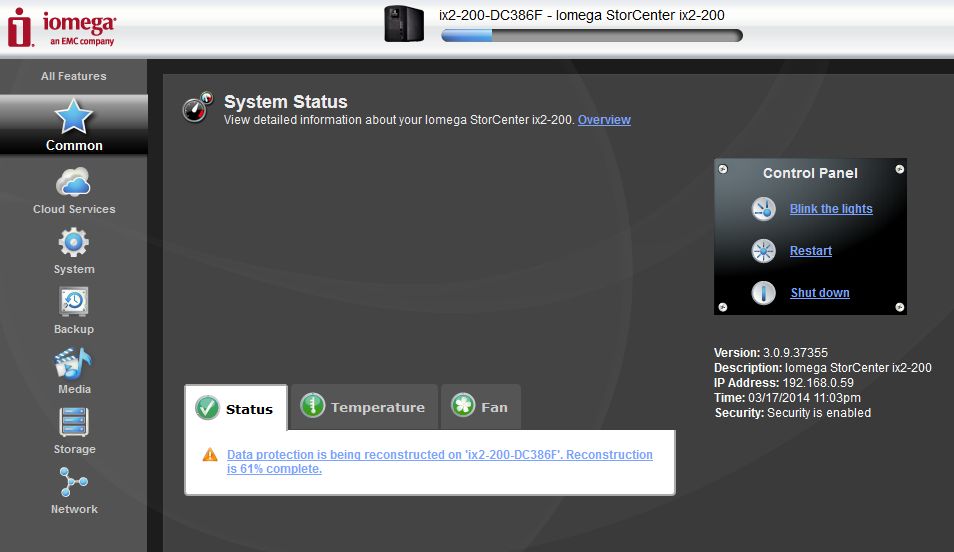Viewport: 954px width, 552px height.
Task: Click the storage usage progress bar
Action: (x=591, y=35)
